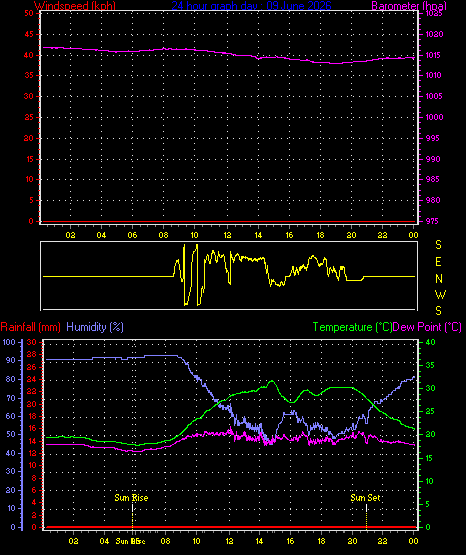The height and width of the screenshot is (555, 466).
Task: Click humidity axis value "70"
Action: (x=11, y=398)
